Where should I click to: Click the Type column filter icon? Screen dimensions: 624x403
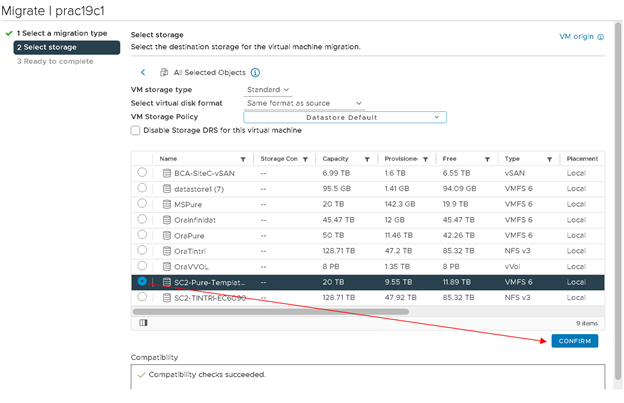(551, 159)
